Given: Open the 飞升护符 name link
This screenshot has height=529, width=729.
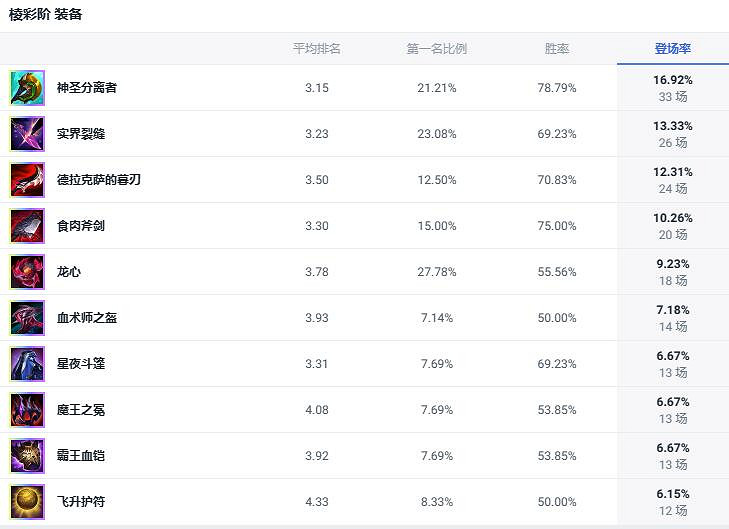Looking at the screenshot, I should click(80, 502).
